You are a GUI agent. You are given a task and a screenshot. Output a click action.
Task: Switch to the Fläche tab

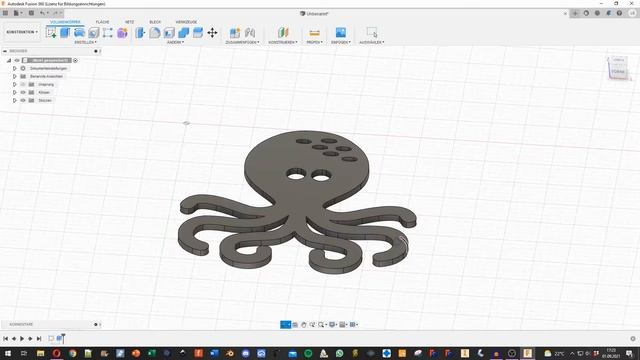click(102, 22)
